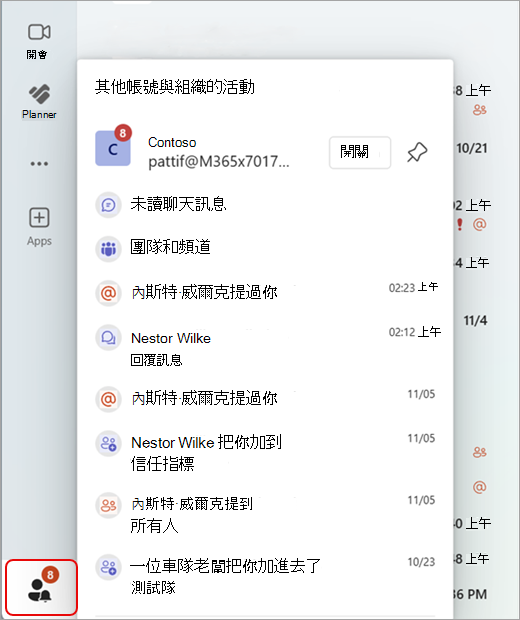Open Apps plus icon in sidebar
The image size is (520, 620).
39,217
